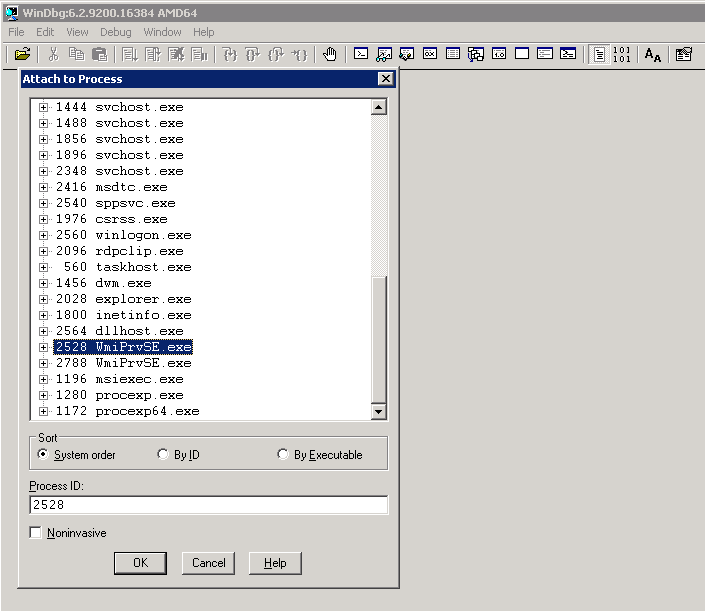Open the Font settings icon
Image resolution: width=705 pixels, height=611 pixels.
click(x=652, y=54)
